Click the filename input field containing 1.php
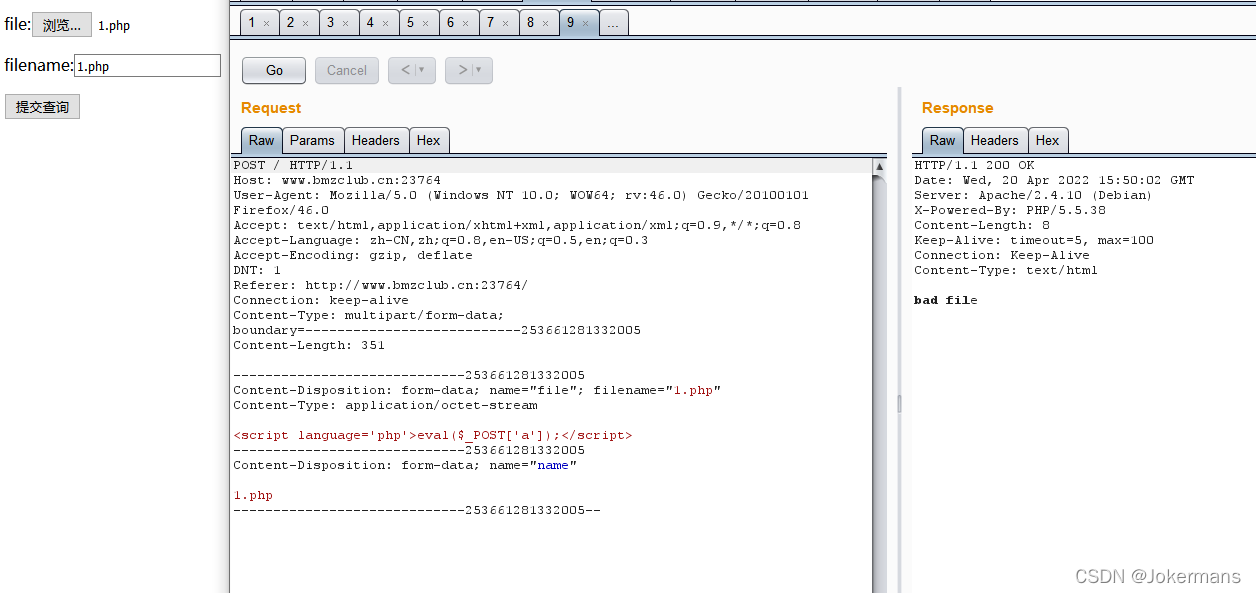 pos(148,66)
